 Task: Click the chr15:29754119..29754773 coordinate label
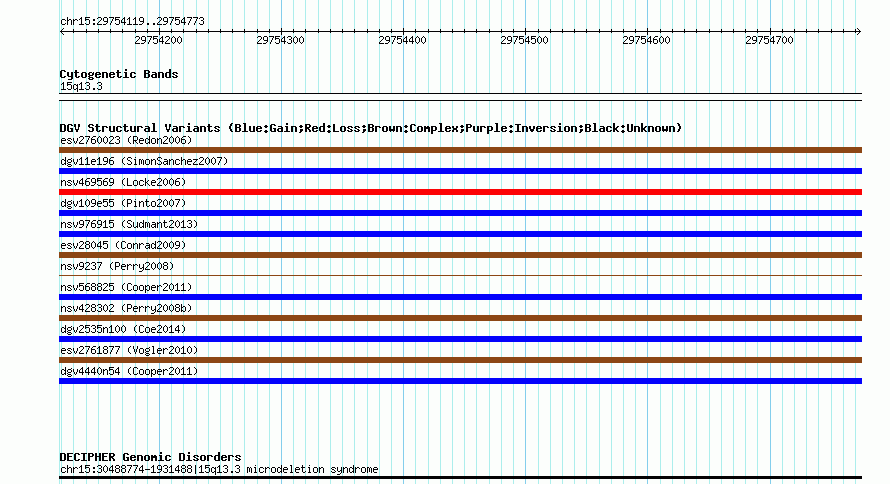pyautogui.click(x=132, y=21)
